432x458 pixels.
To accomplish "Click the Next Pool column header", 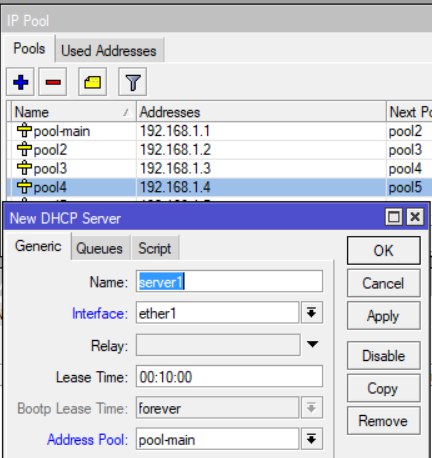I will [409, 112].
